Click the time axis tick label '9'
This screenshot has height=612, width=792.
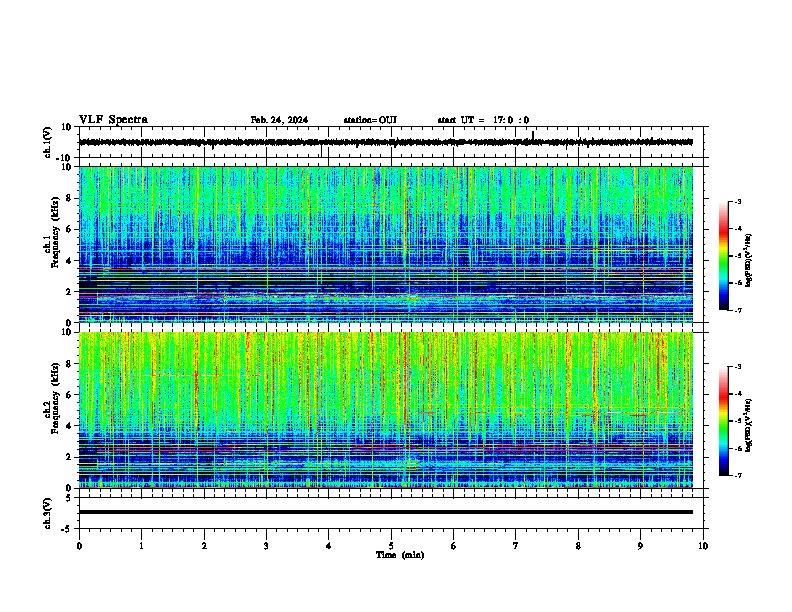coord(640,546)
